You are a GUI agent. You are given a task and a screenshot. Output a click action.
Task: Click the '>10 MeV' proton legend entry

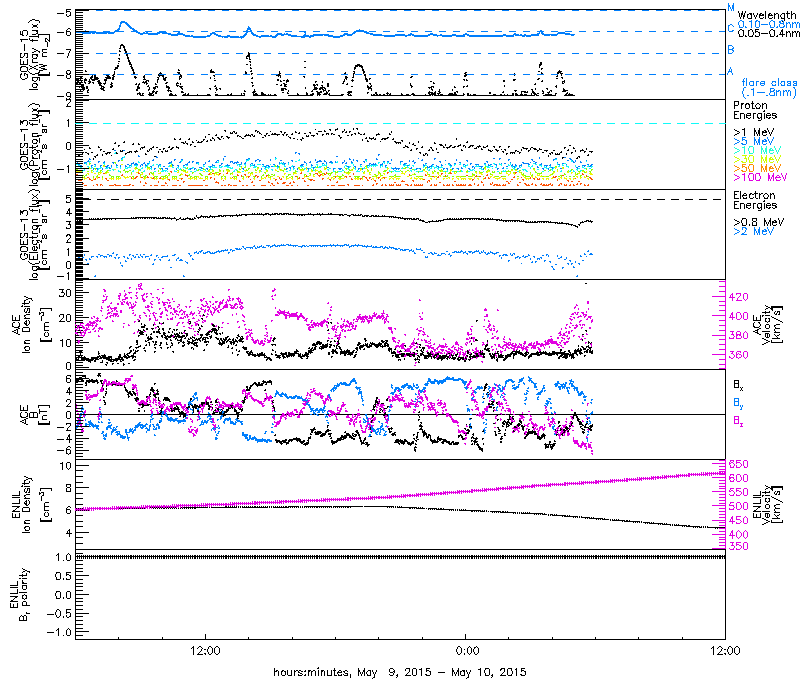tap(757, 150)
